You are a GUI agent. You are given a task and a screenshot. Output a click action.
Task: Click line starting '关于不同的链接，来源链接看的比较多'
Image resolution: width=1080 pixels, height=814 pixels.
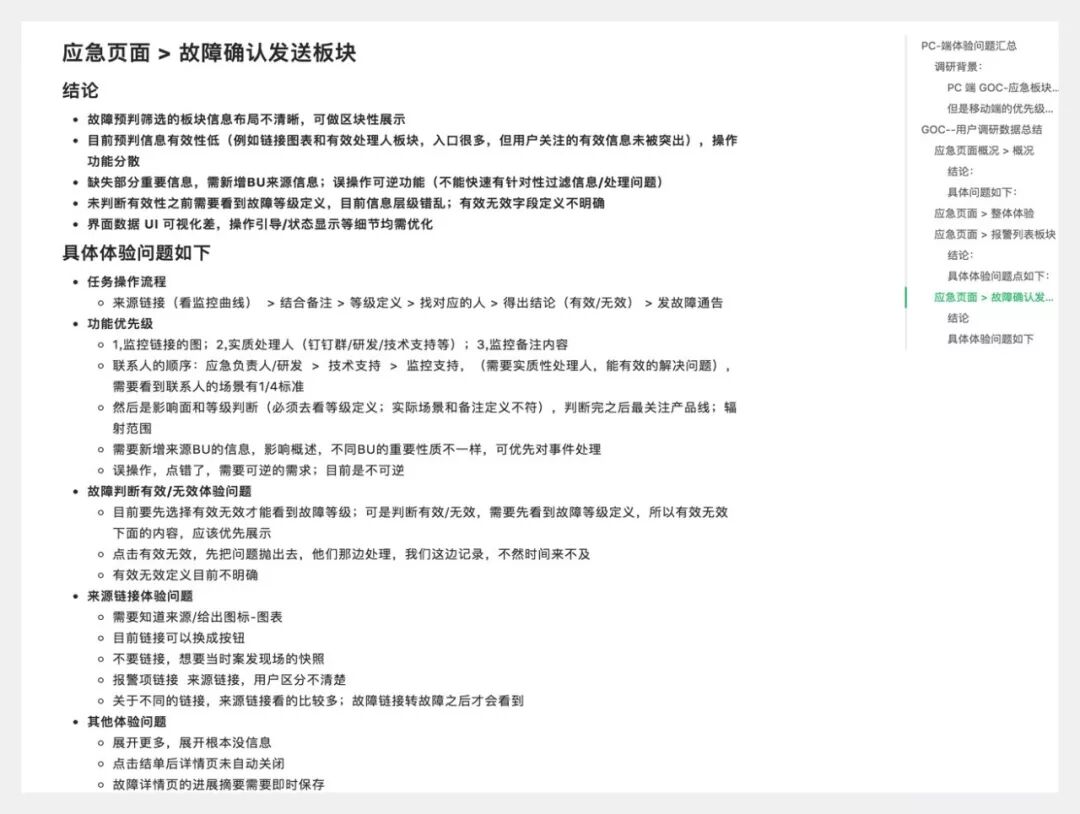(318, 700)
